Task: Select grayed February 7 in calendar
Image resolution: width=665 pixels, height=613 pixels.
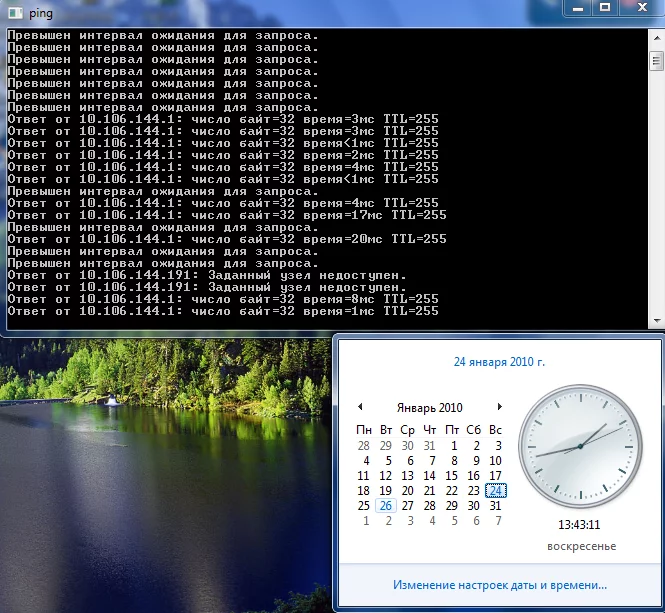Action: (x=496, y=521)
